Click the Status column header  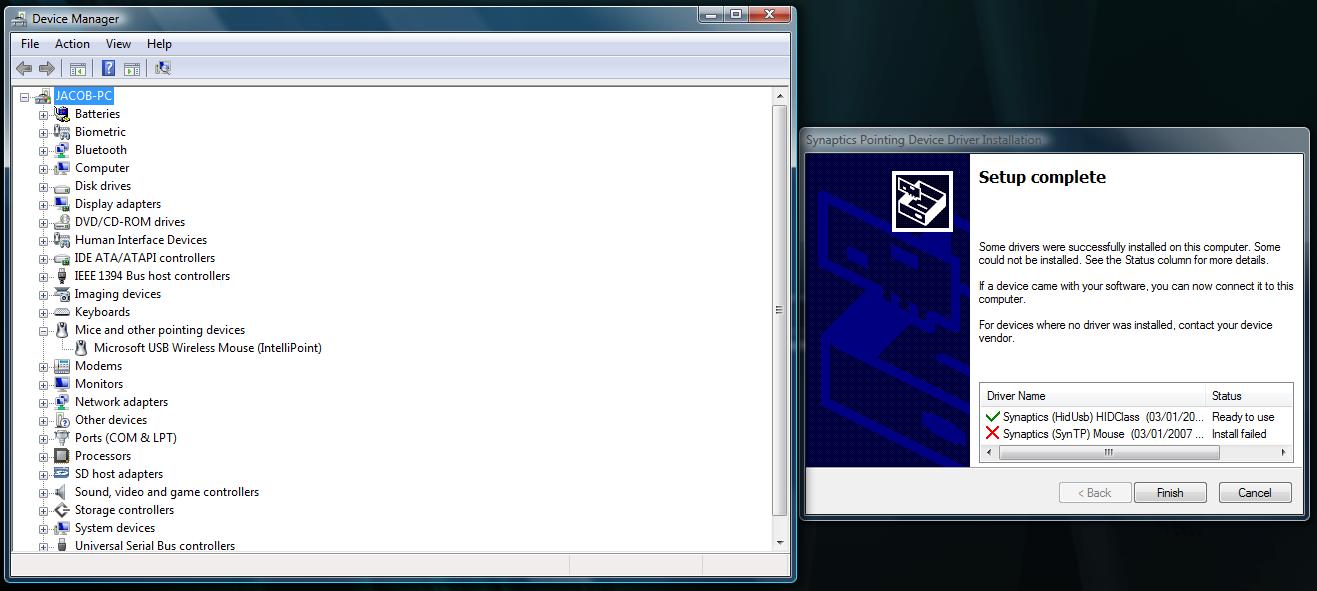(1249, 396)
